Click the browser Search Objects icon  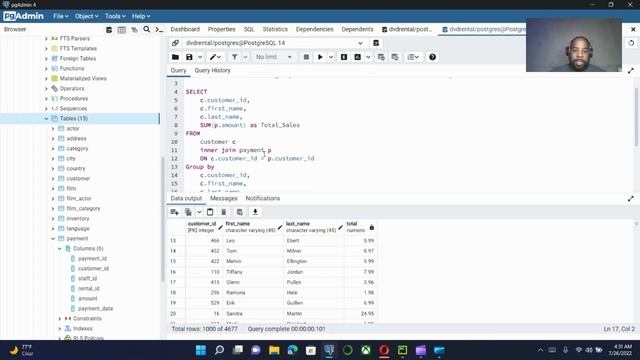(x=147, y=29)
